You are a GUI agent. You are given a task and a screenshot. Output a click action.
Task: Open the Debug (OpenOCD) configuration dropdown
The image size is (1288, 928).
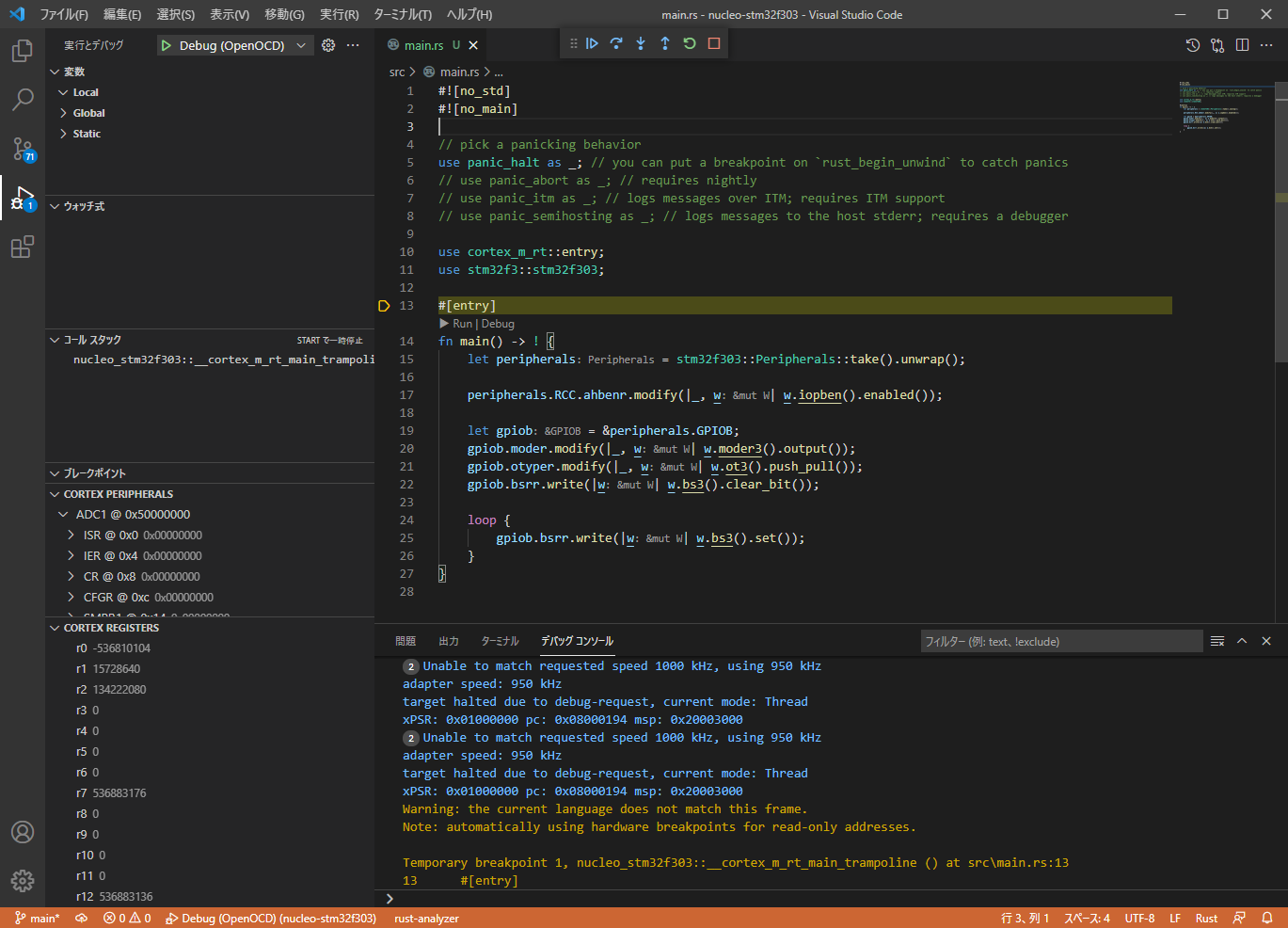(234, 44)
